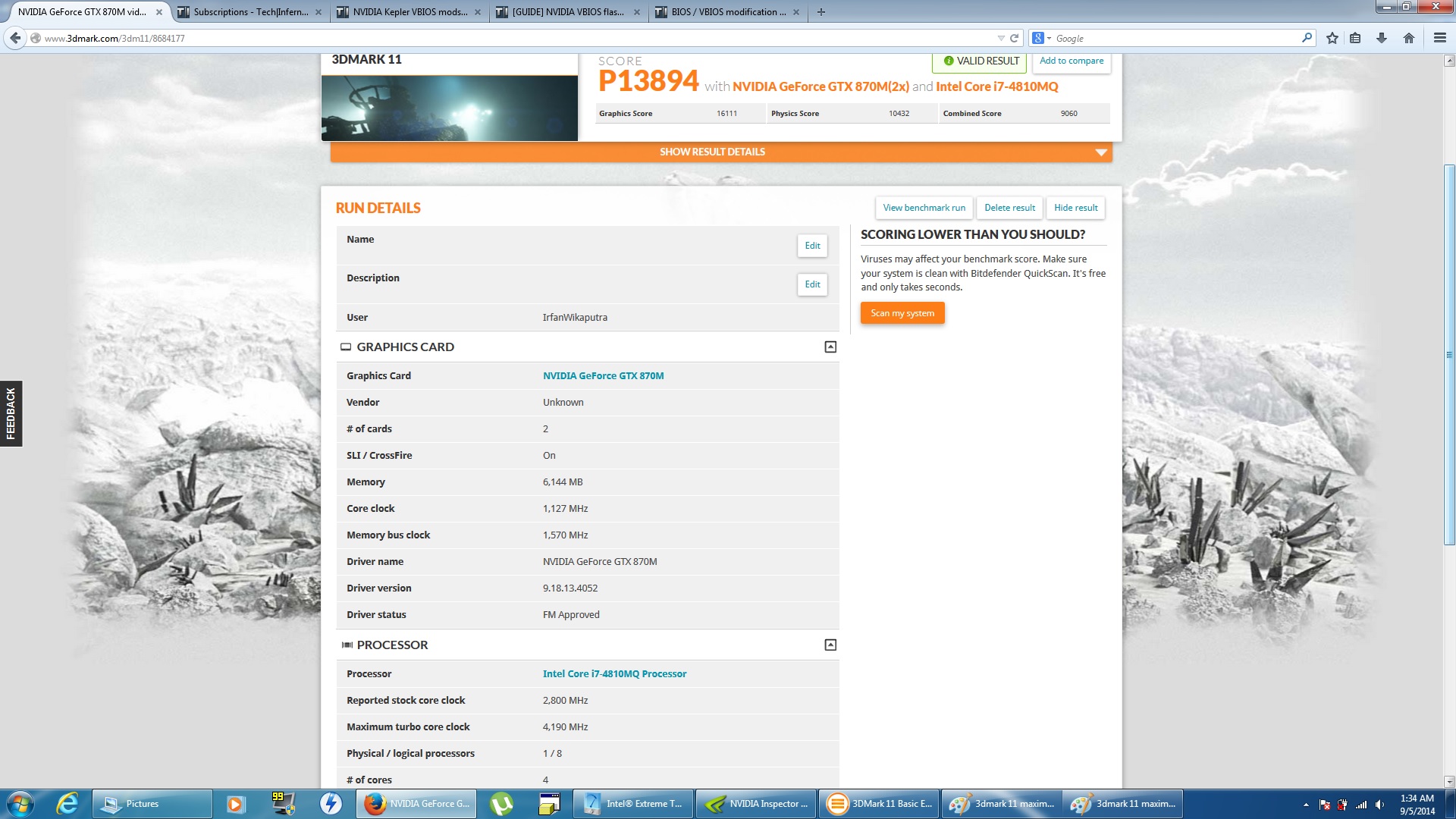Screen dimensions: 1456x819
Task: Open the bookmarks list icon
Action: [x=1355, y=38]
